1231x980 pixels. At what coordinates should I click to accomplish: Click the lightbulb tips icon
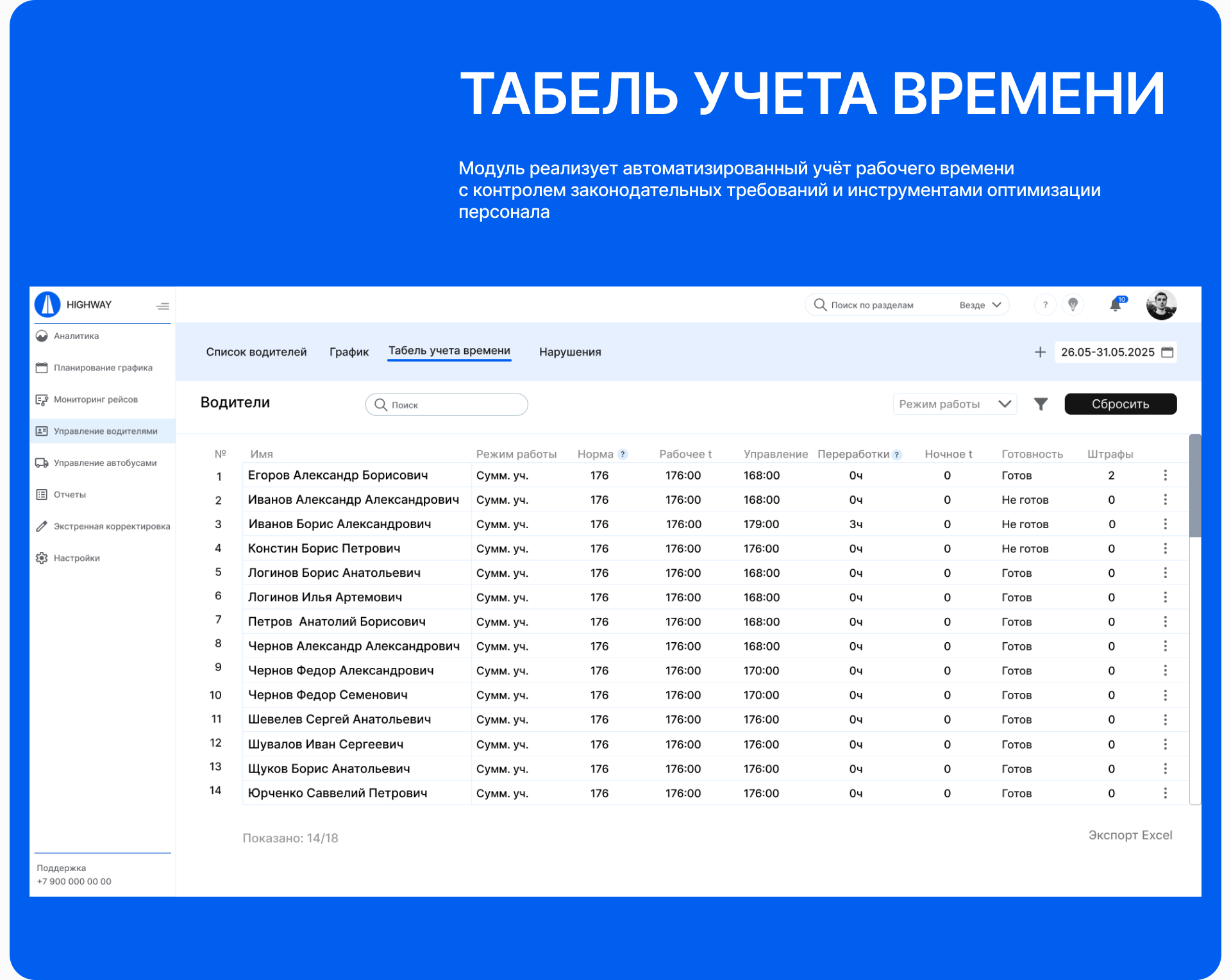(x=1073, y=304)
